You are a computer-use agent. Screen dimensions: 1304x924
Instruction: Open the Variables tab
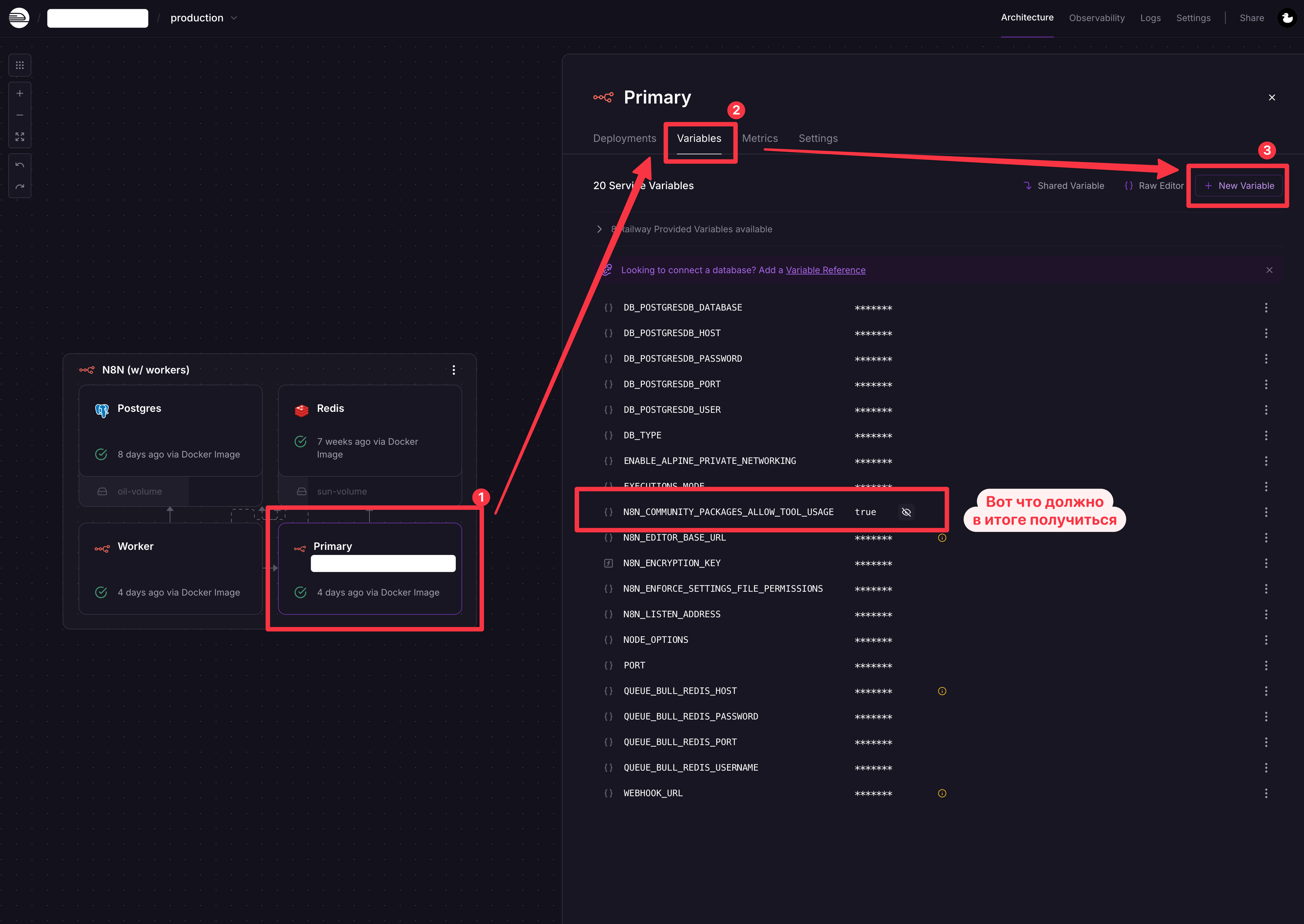(699, 138)
